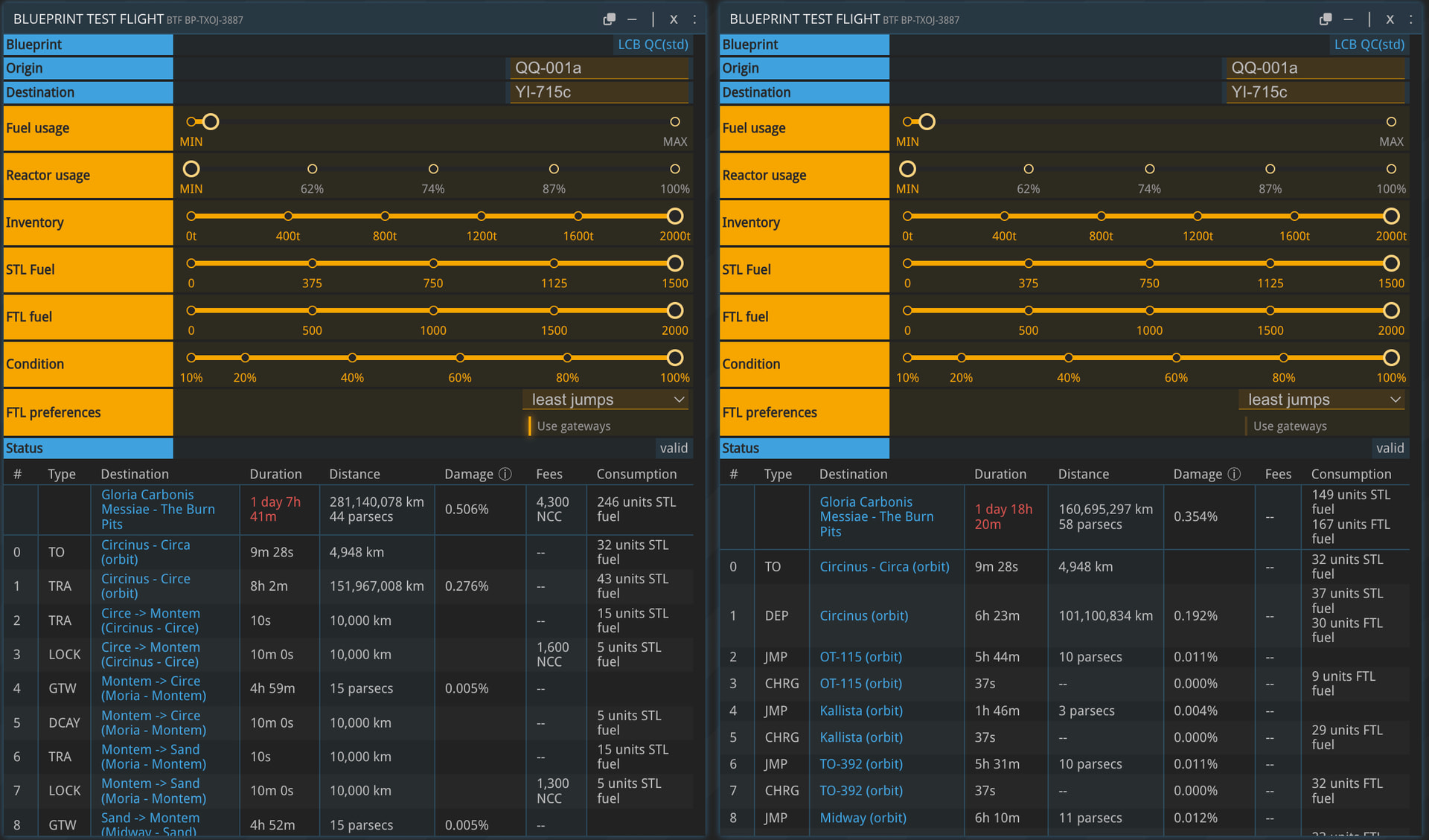Click the copy-window icon in right panel header
The image size is (1429, 840).
[x=1326, y=19]
